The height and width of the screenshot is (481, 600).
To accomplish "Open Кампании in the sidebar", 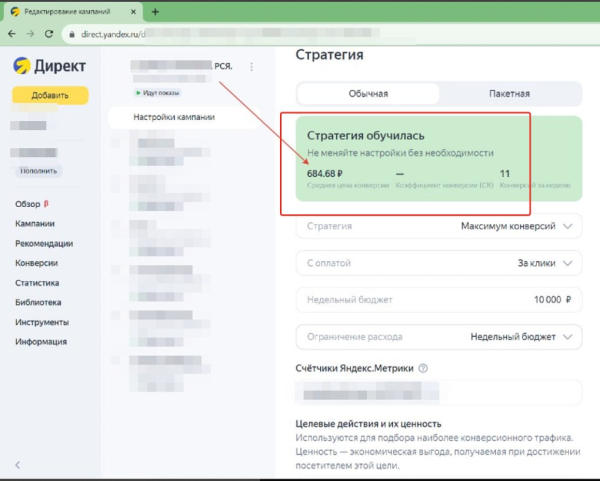I will (35, 223).
